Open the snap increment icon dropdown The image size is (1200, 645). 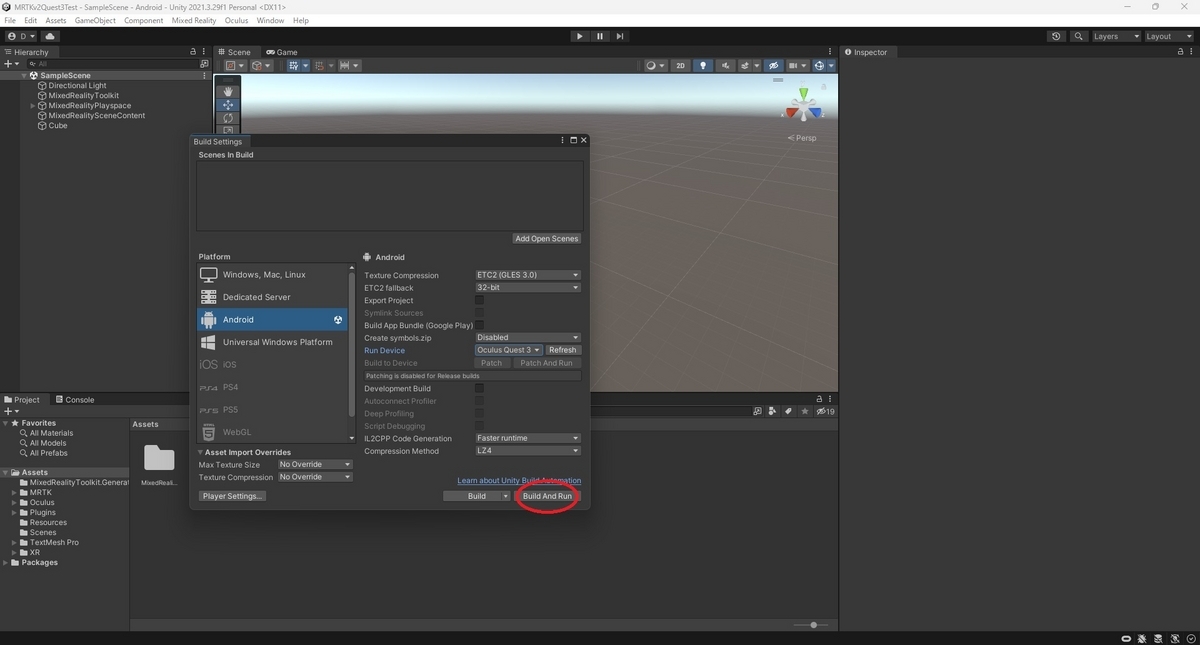tap(349, 66)
